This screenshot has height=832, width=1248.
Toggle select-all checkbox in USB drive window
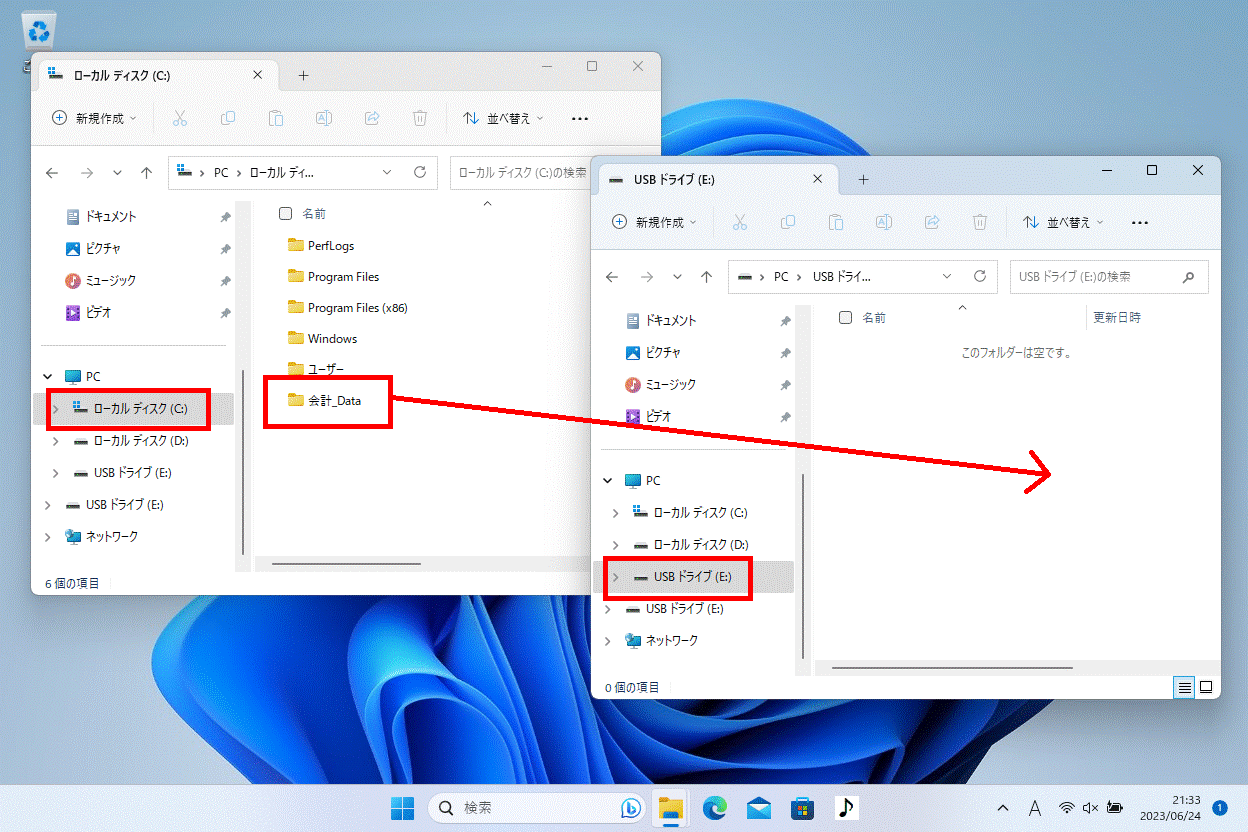(x=845, y=318)
